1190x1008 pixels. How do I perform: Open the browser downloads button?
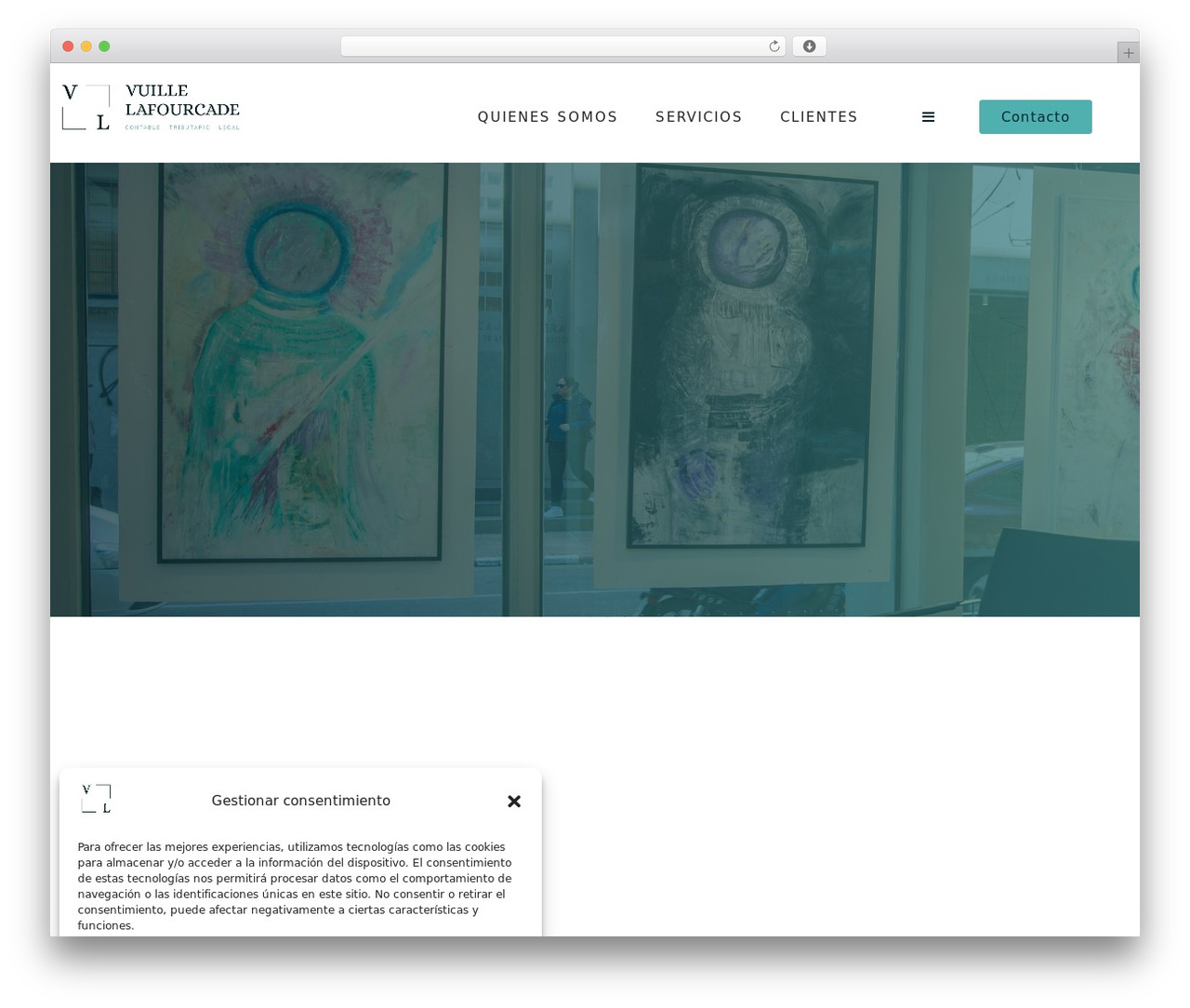(809, 46)
